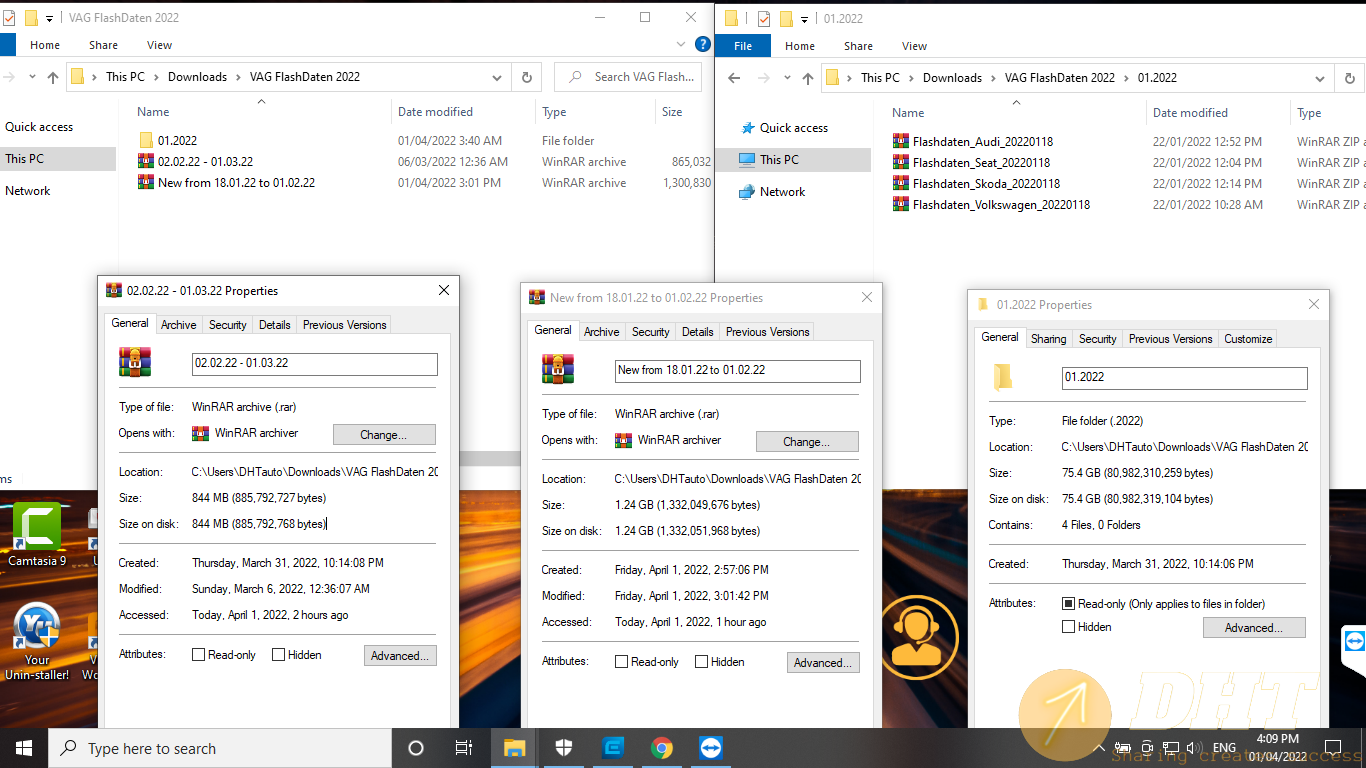Open Windows Security shield in taskbar
Image resolution: width=1366 pixels, height=768 pixels.
pyautogui.click(x=564, y=748)
